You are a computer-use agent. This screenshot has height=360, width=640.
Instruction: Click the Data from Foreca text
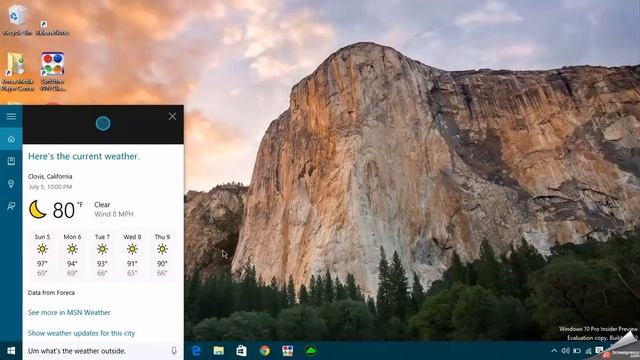pos(51,293)
